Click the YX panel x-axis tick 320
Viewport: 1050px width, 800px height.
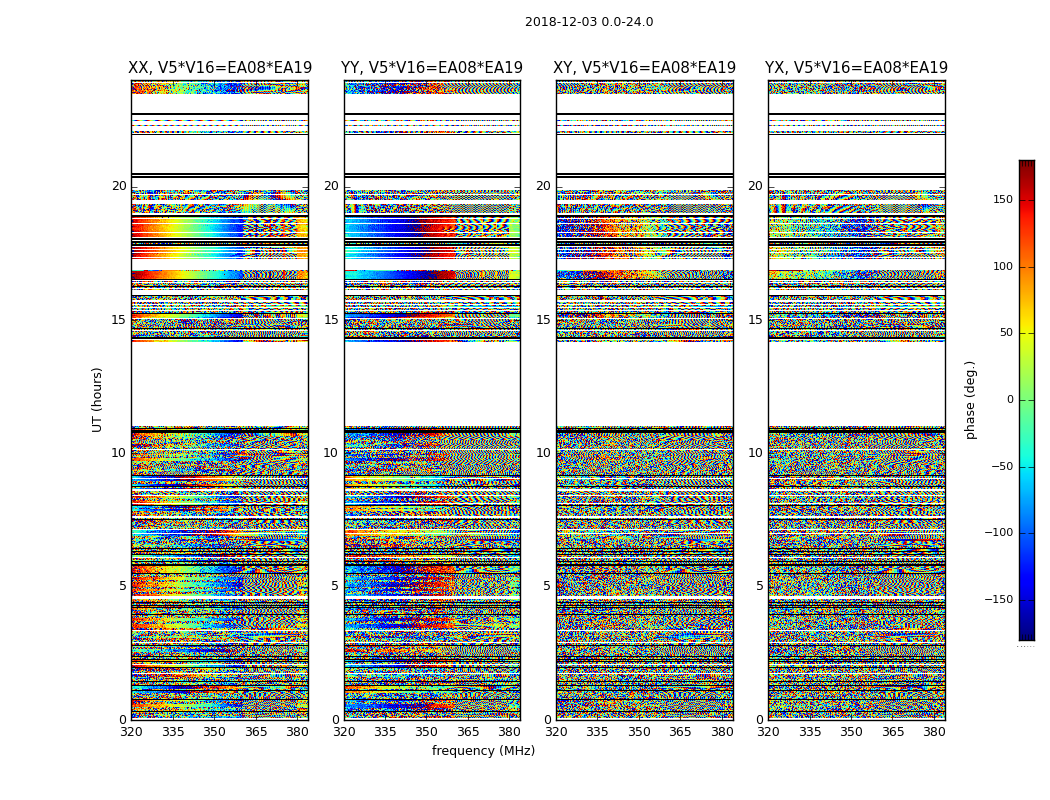769,732
